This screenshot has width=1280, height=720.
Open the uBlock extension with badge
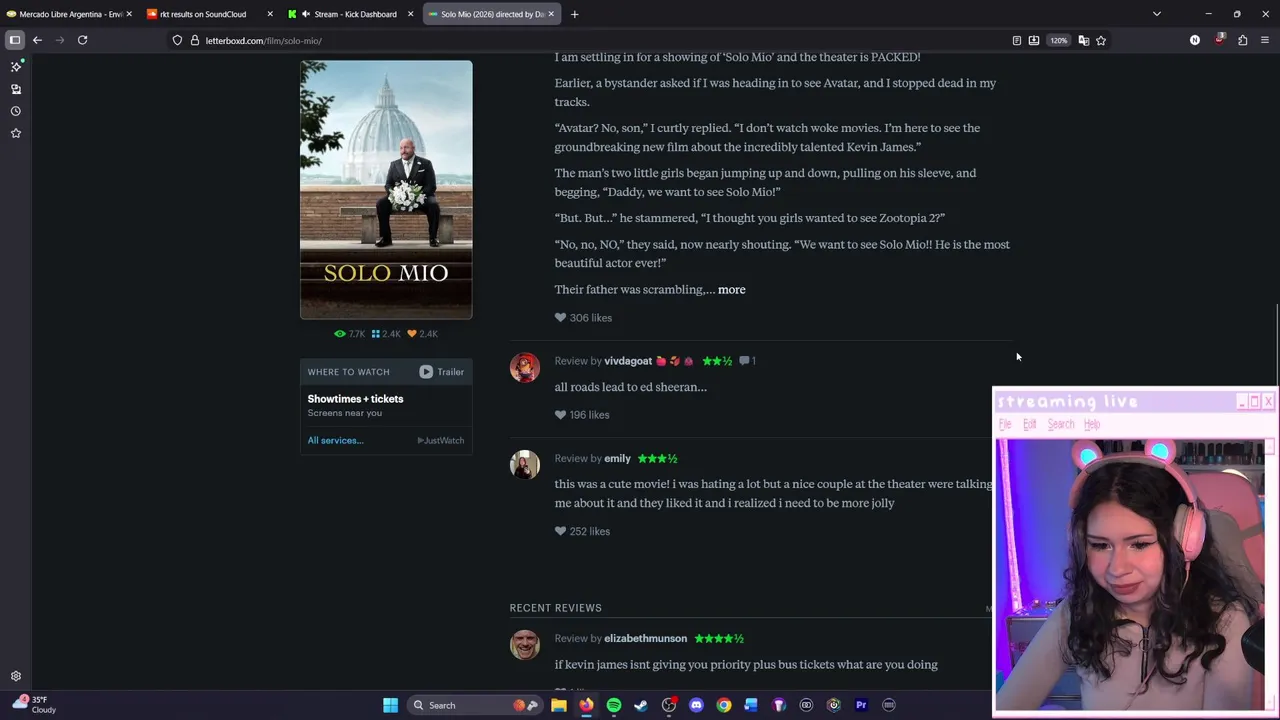click(1219, 40)
